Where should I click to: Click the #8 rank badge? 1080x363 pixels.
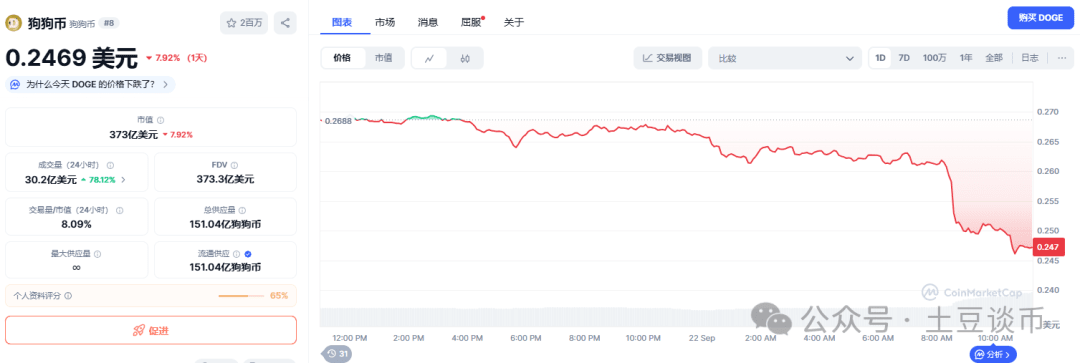click(x=108, y=23)
